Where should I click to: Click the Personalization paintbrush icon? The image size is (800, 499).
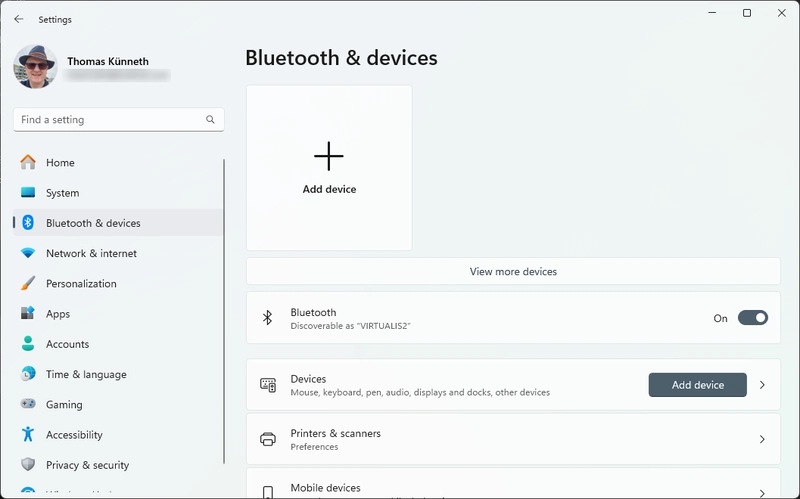coord(28,283)
